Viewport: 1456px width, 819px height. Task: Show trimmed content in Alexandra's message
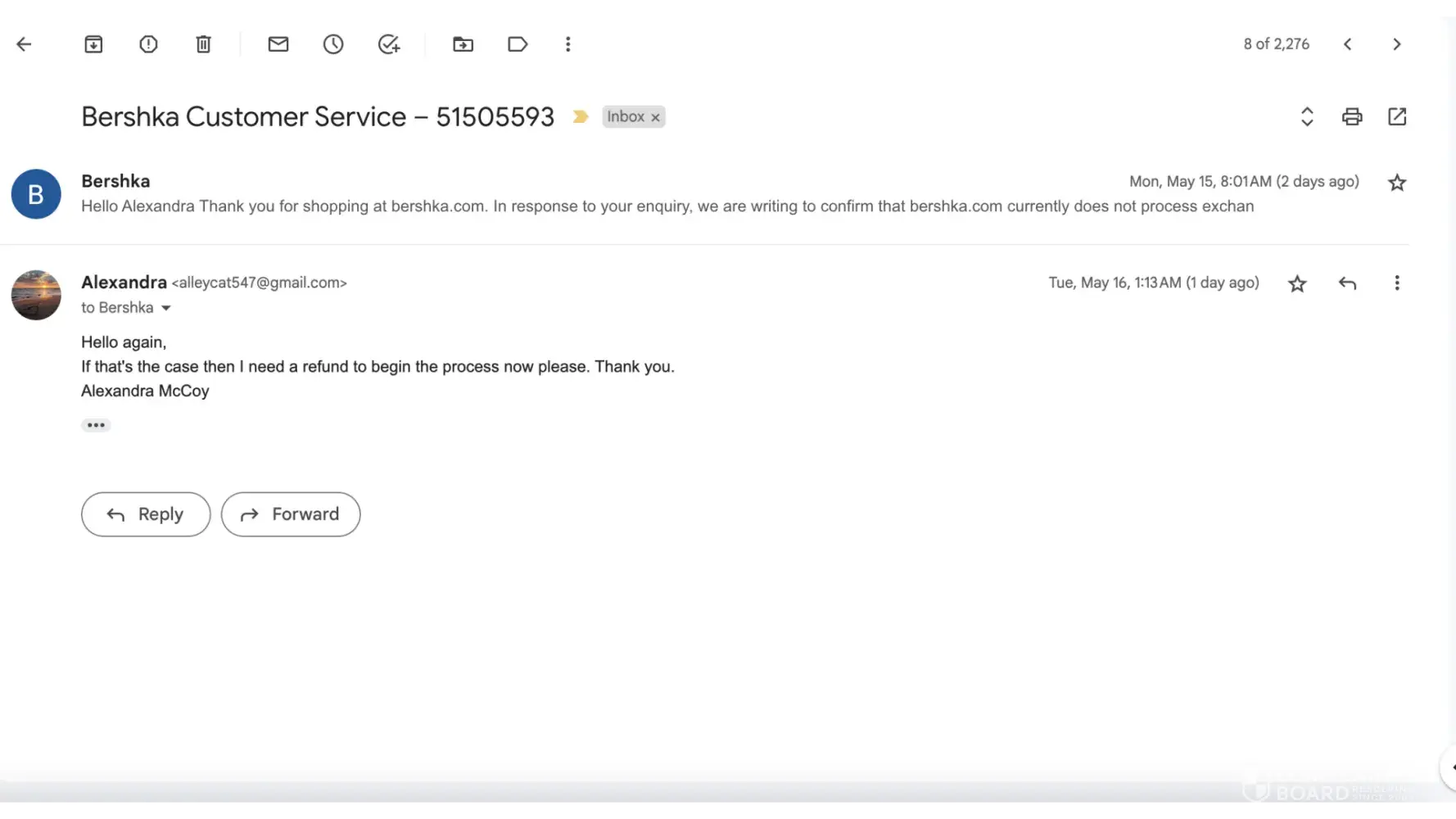96,425
